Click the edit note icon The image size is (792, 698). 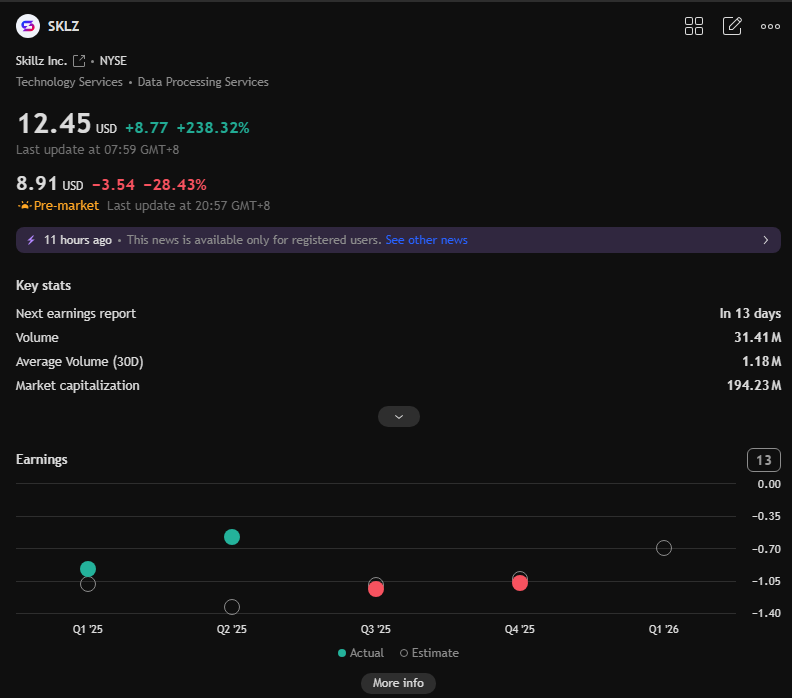732,26
